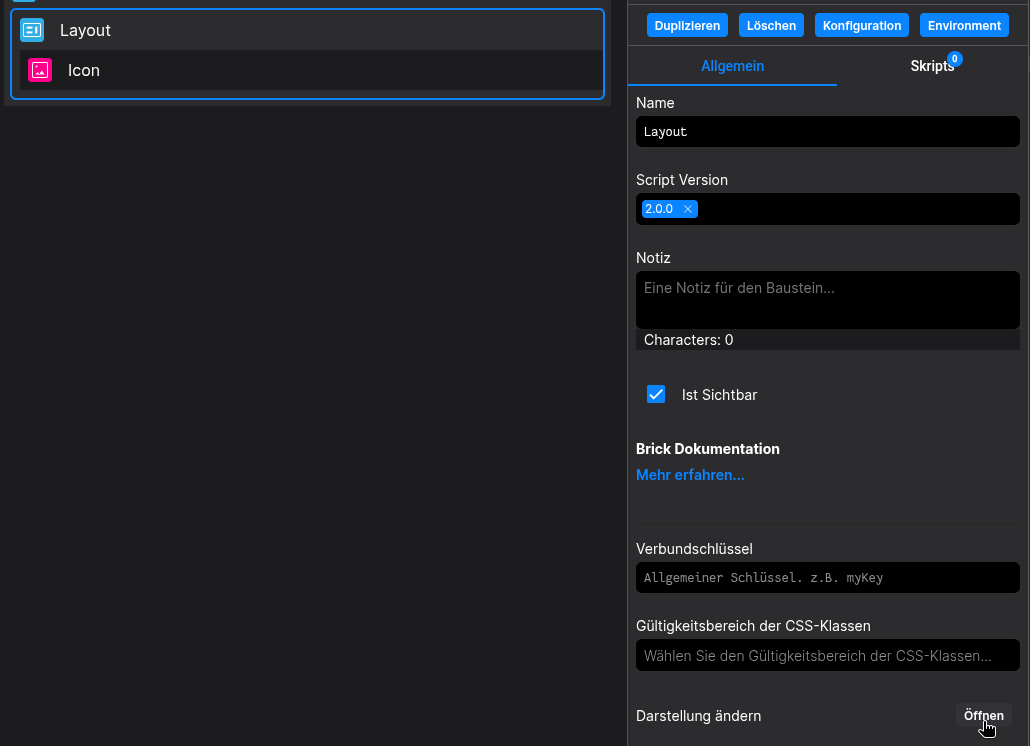This screenshot has width=1030, height=746.
Task: Select the Icon child row
Action: click(300, 70)
